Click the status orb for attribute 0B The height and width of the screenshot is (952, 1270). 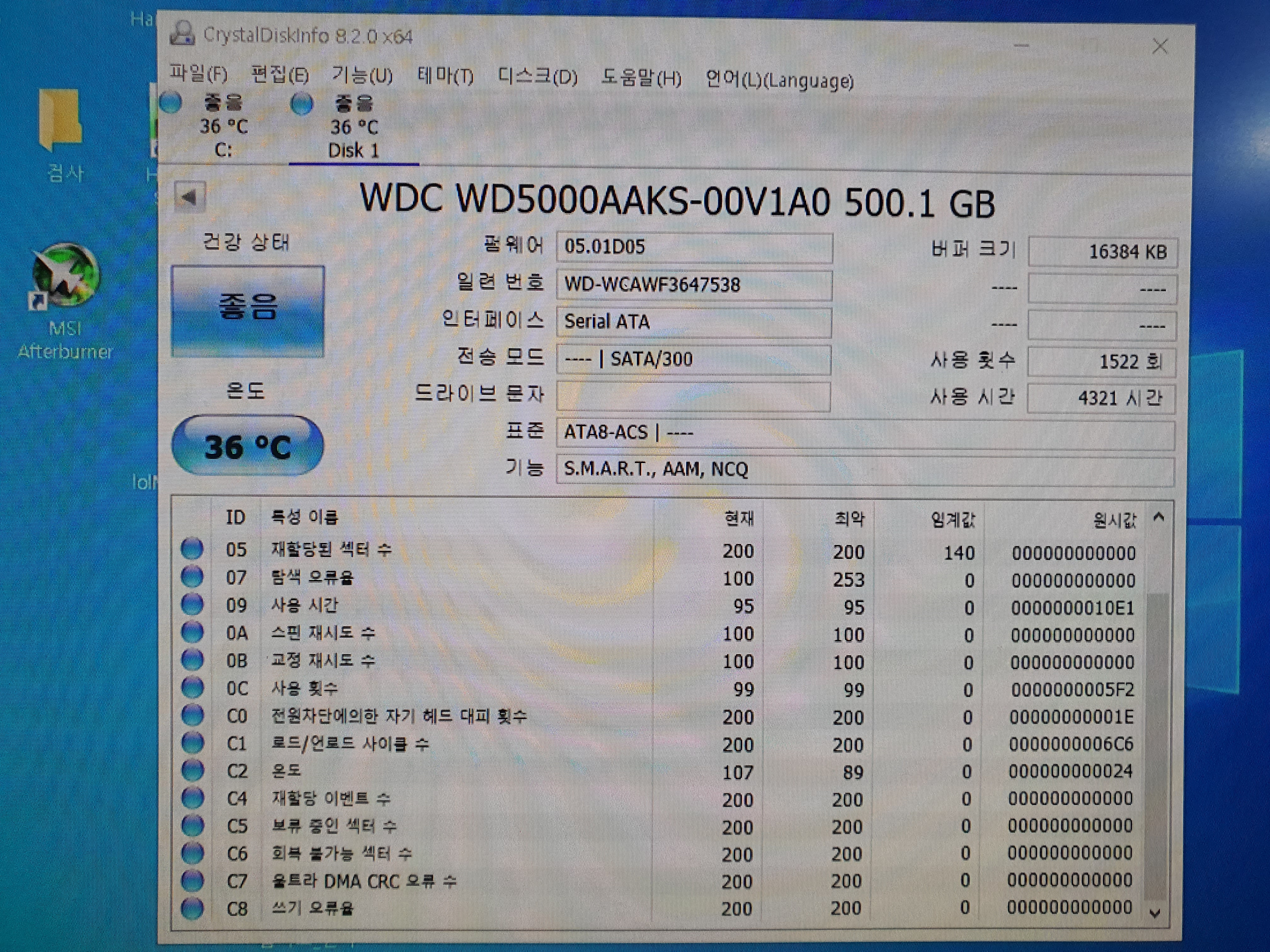click(x=192, y=659)
